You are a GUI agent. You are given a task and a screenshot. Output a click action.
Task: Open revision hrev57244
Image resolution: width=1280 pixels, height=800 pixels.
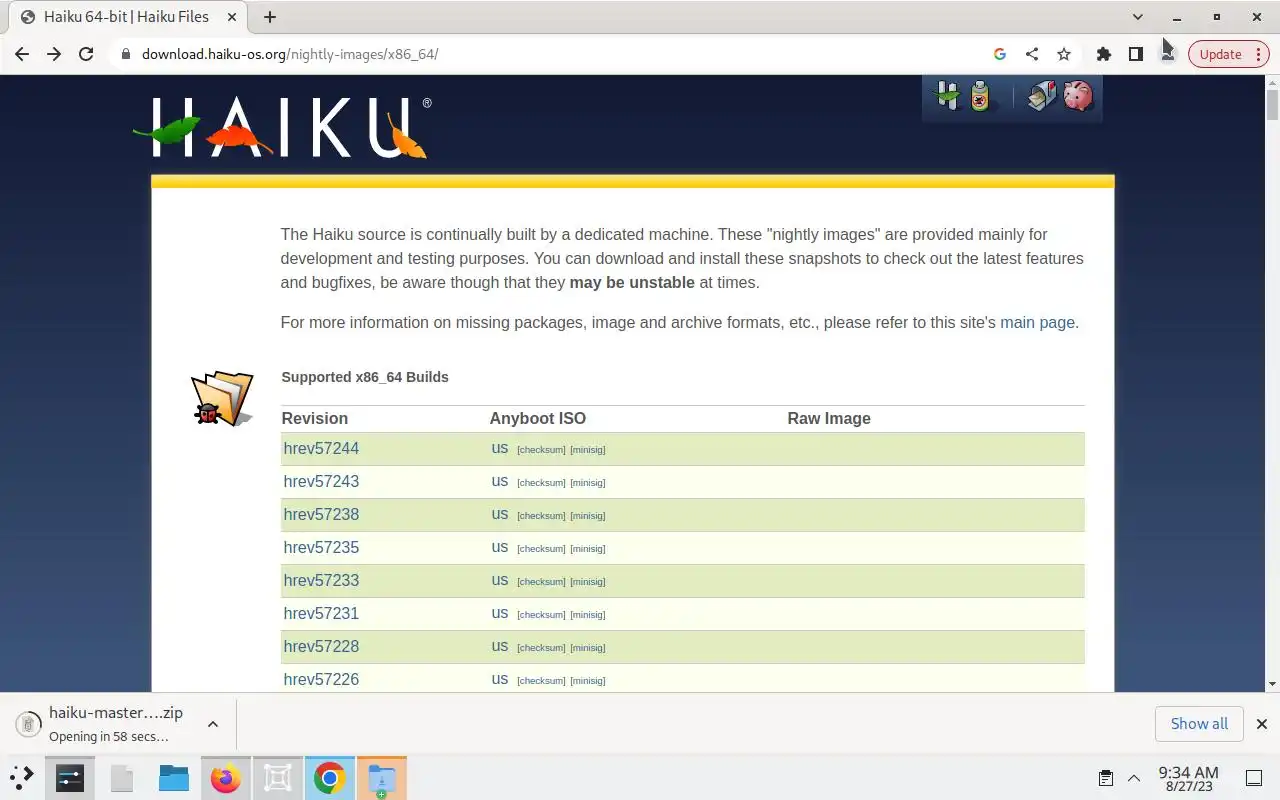click(x=321, y=448)
